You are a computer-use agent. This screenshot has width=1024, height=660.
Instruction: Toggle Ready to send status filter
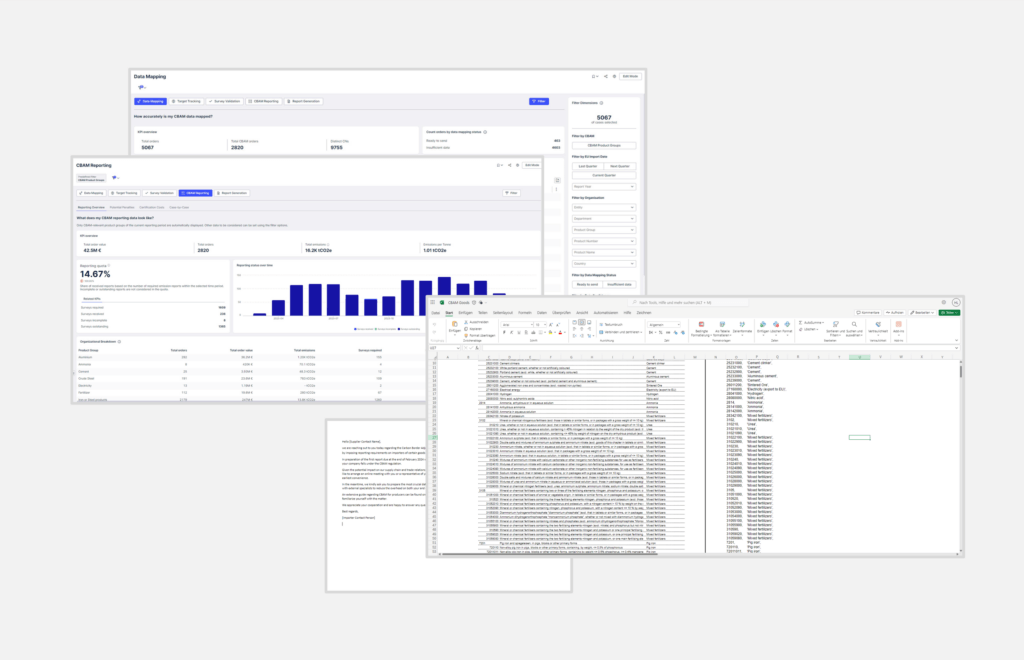(x=587, y=284)
